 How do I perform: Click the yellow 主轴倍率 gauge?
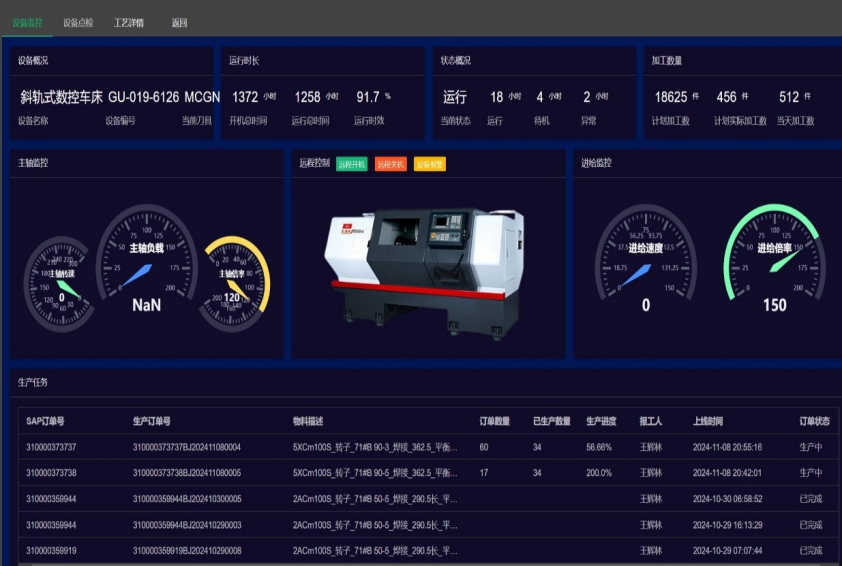(233, 284)
